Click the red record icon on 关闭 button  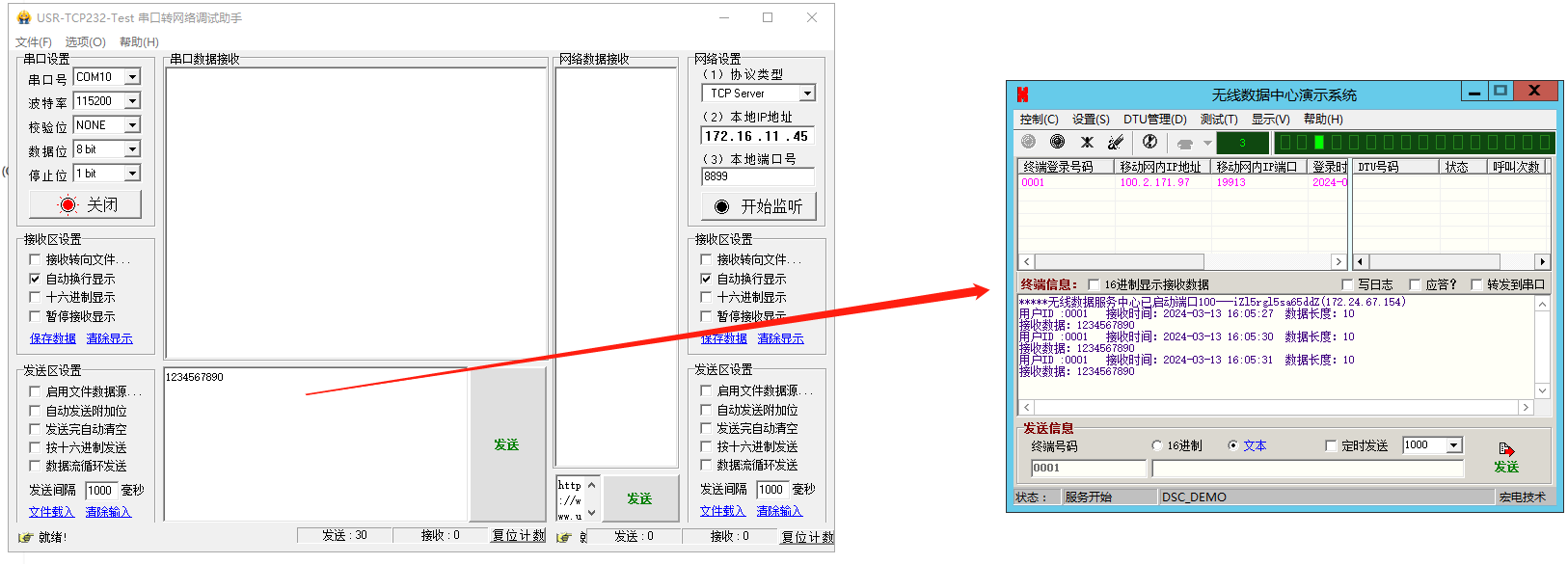tap(68, 204)
